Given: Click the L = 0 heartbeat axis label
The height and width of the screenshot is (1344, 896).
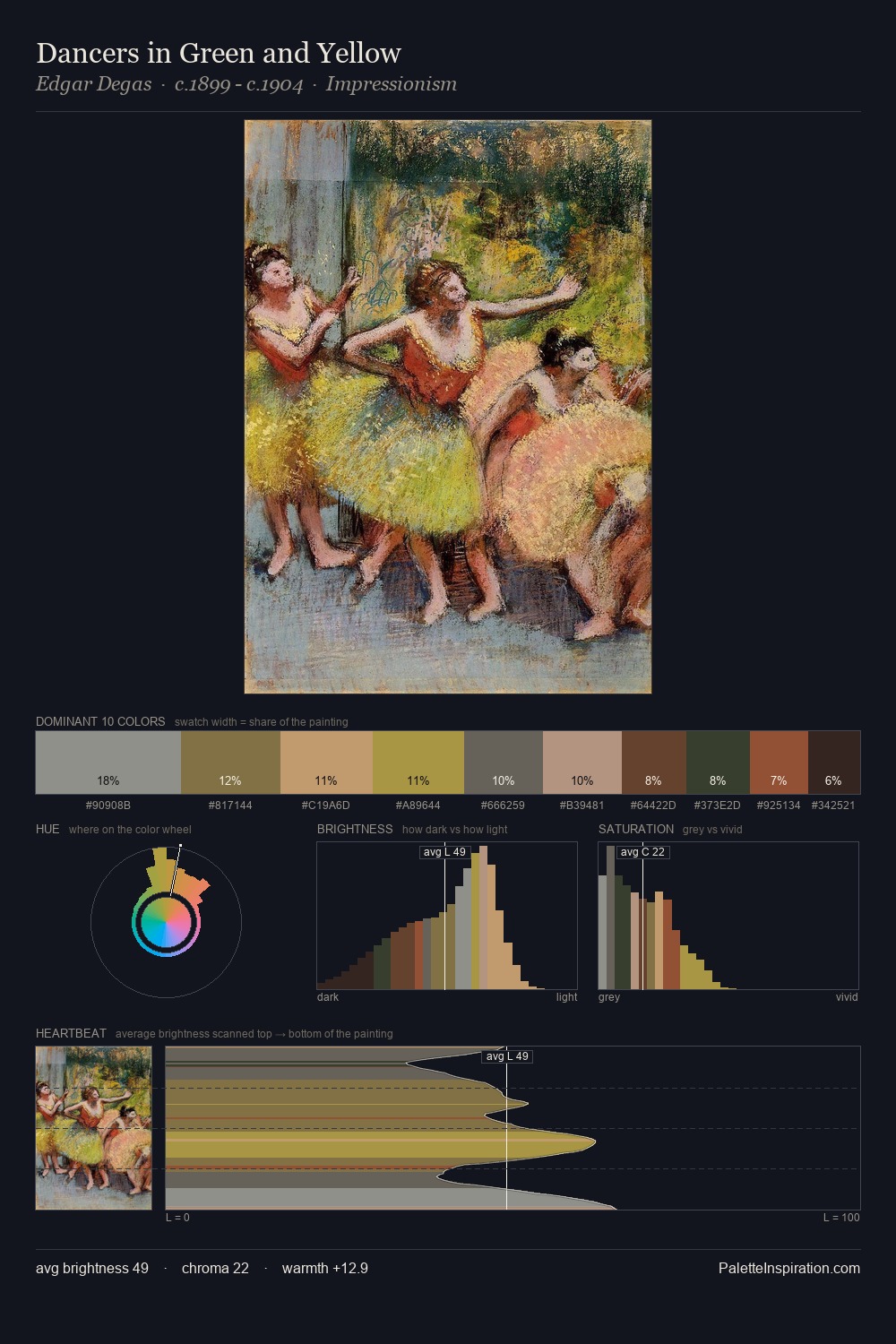Looking at the screenshot, I should click(x=177, y=1218).
